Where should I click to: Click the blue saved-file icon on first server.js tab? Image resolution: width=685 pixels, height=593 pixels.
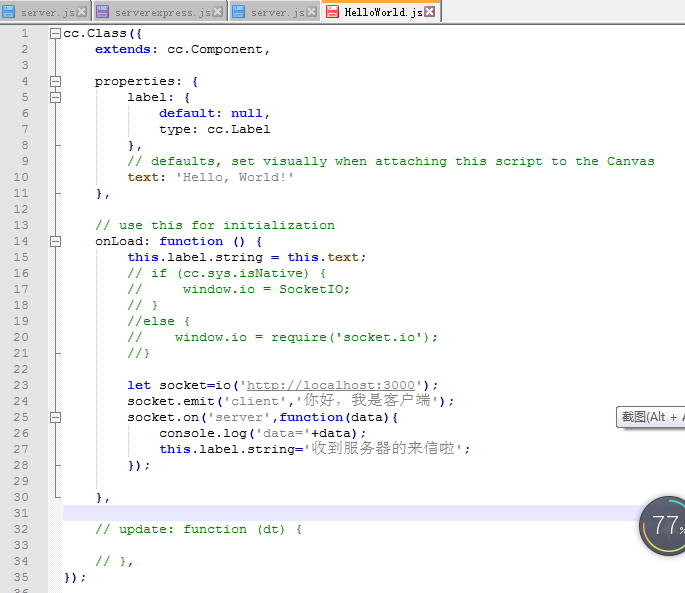pyautogui.click(x=8, y=12)
